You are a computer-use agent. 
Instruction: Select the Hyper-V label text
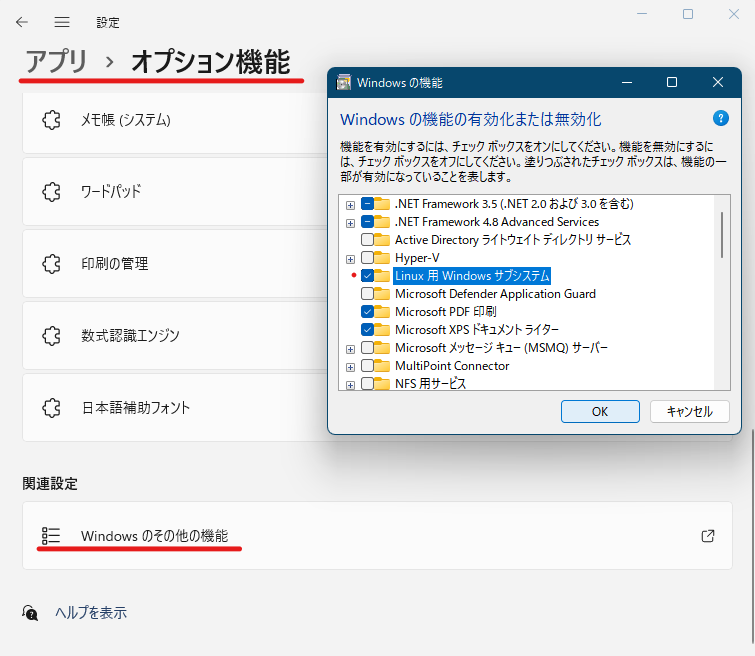417,258
